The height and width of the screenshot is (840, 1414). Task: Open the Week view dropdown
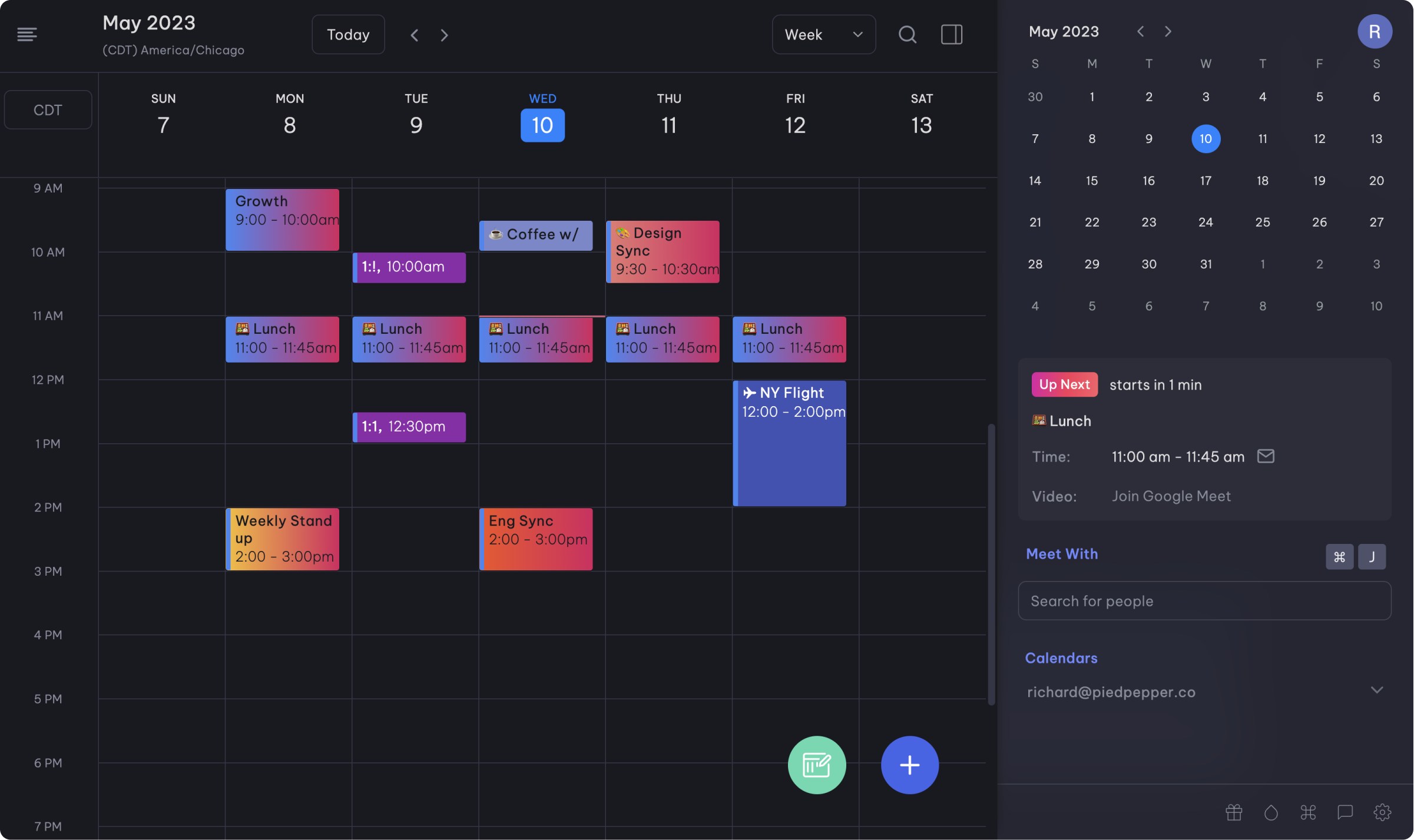[x=823, y=35]
